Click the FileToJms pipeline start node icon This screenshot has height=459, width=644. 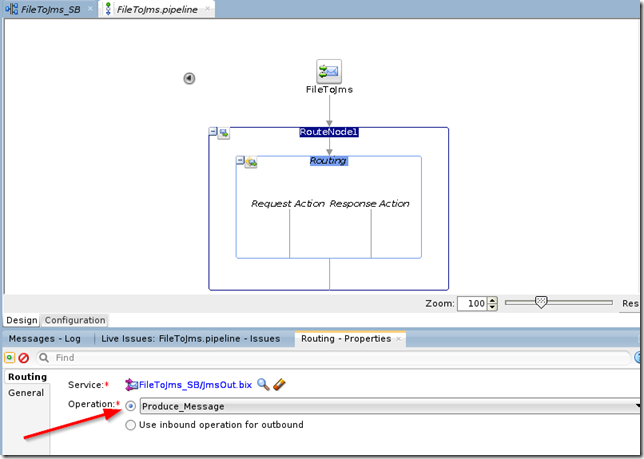point(329,71)
